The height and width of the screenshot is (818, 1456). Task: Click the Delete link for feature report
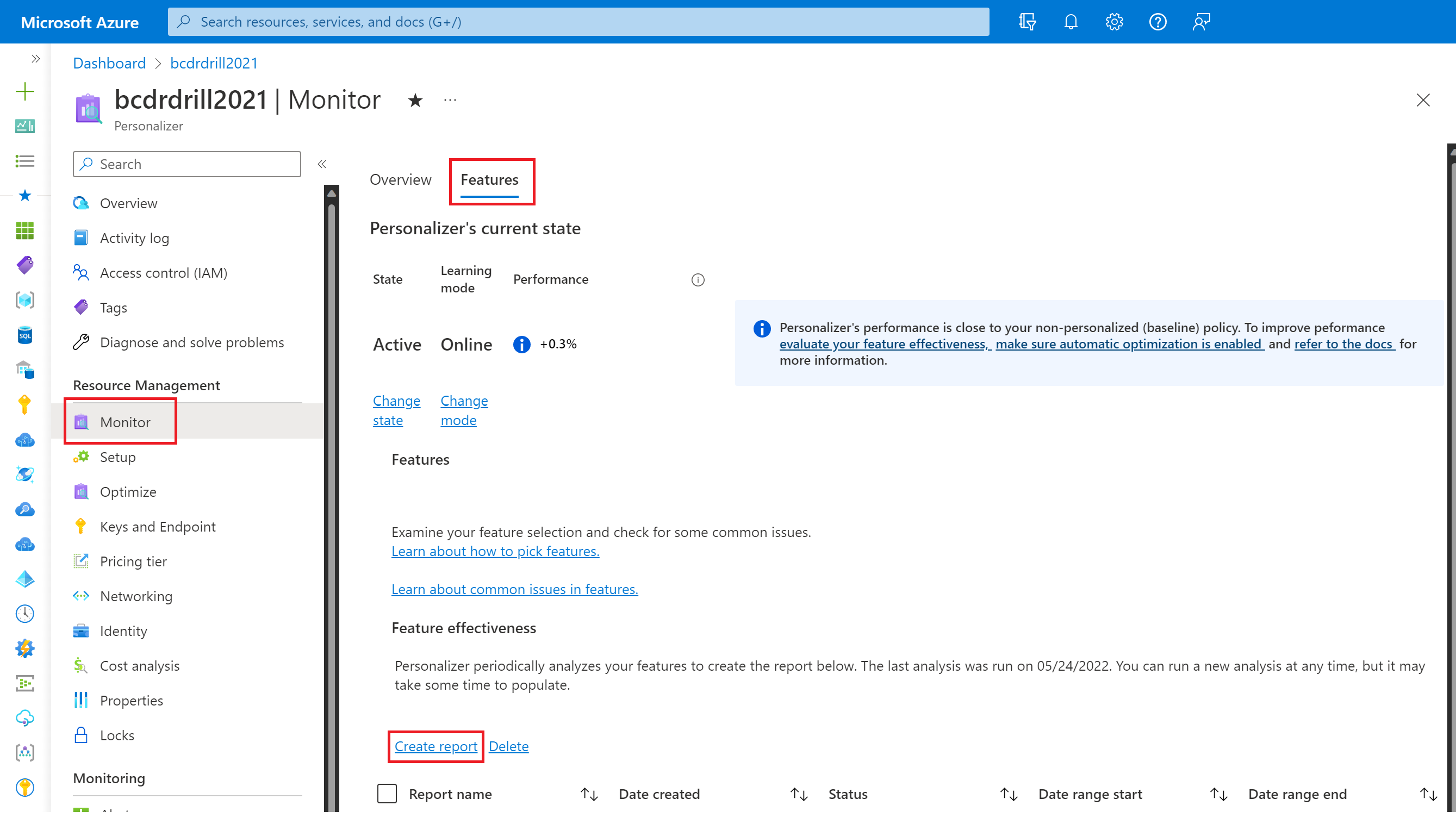(x=508, y=745)
